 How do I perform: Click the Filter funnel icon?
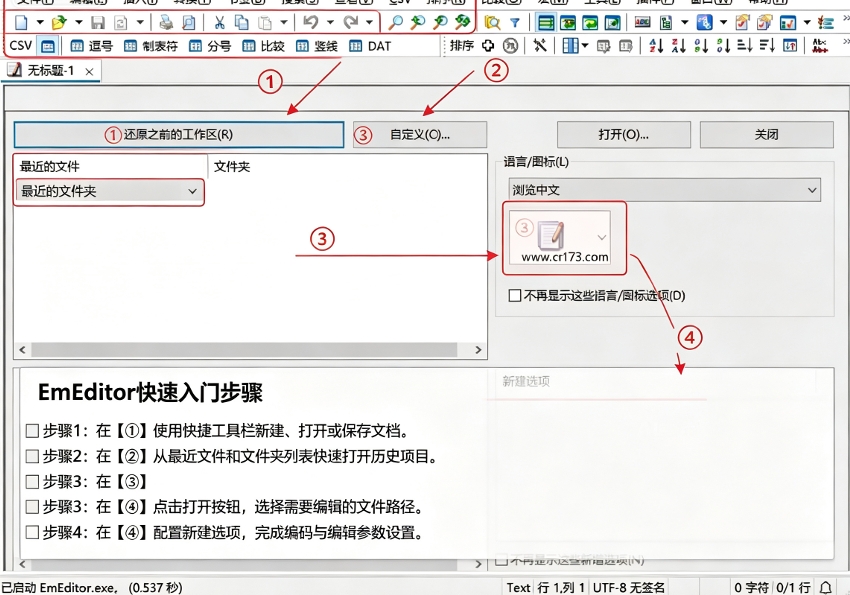pyautogui.click(x=514, y=23)
